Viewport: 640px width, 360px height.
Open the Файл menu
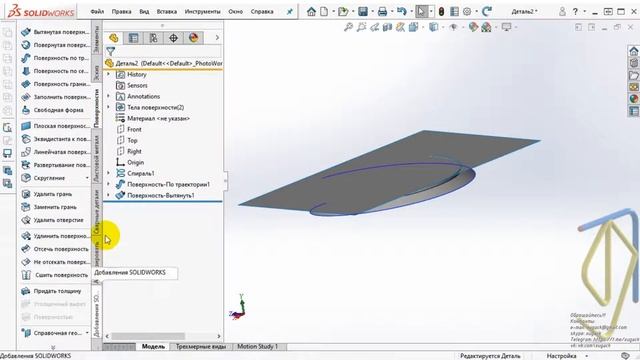coord(97,11)
